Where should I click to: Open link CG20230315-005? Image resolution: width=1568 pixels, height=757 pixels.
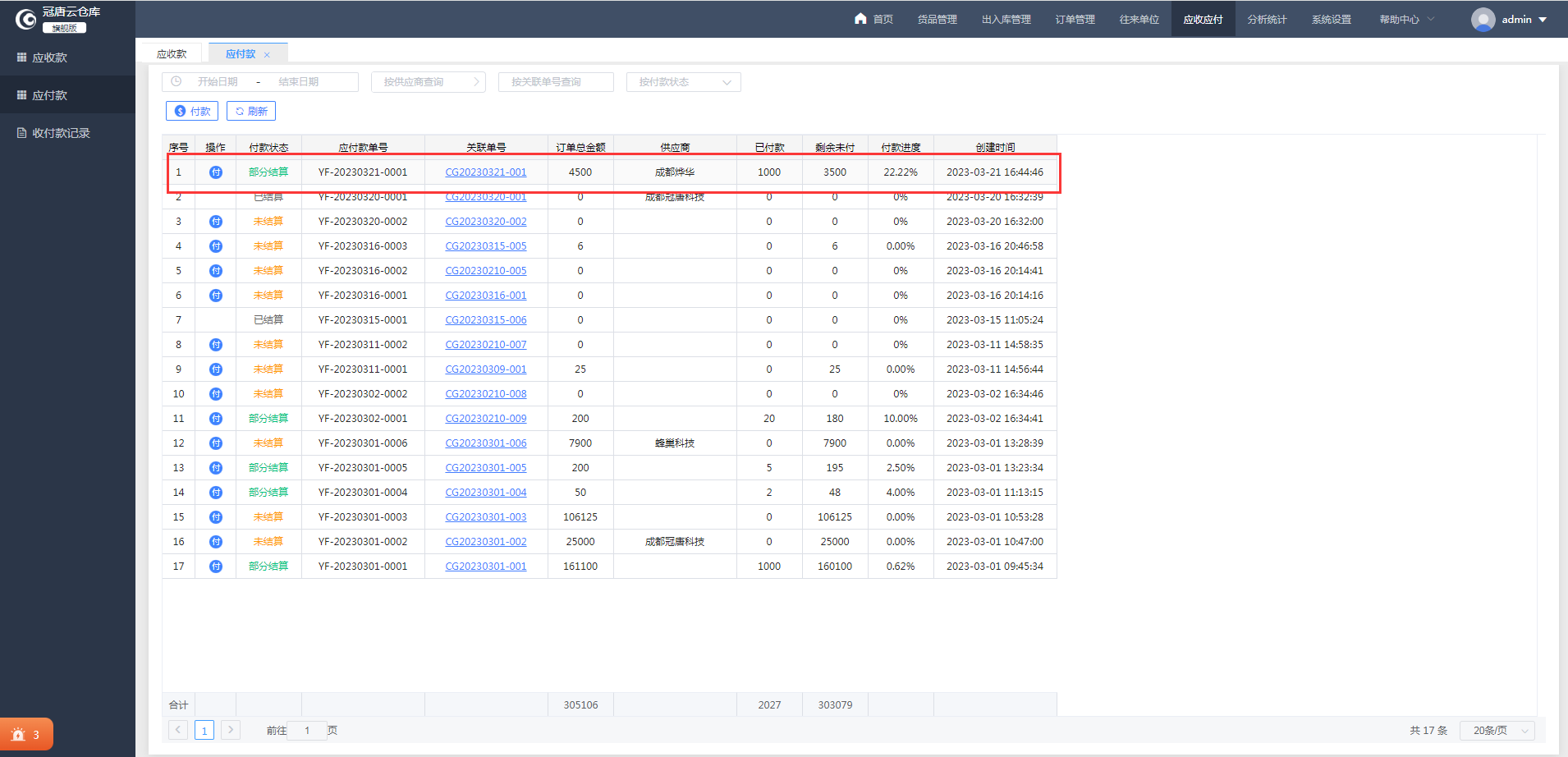click(486, 246)
